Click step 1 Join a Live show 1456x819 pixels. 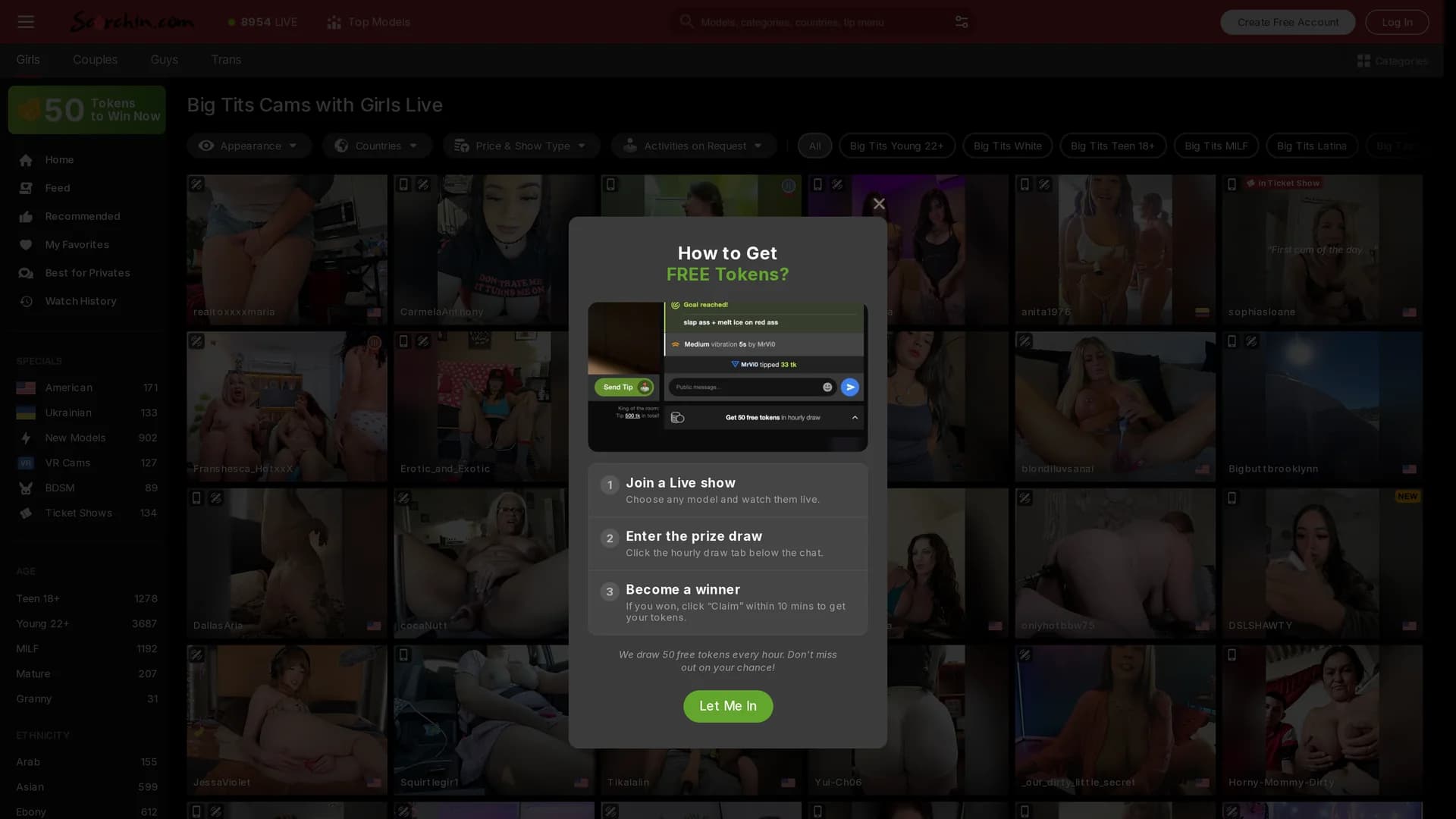(x=727, y=490)
